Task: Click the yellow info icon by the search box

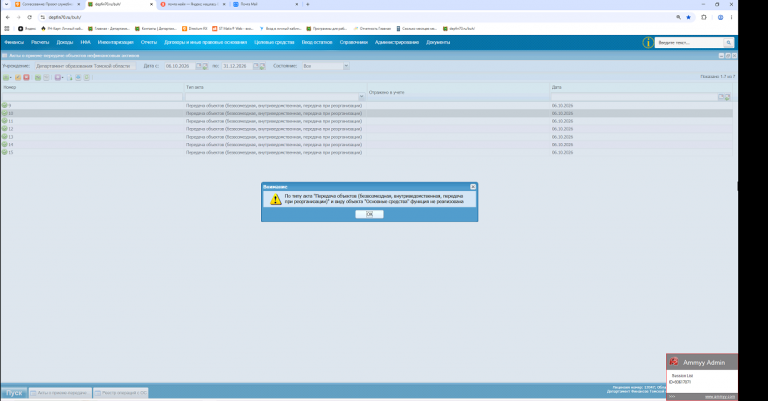Action: click(648, 43)
